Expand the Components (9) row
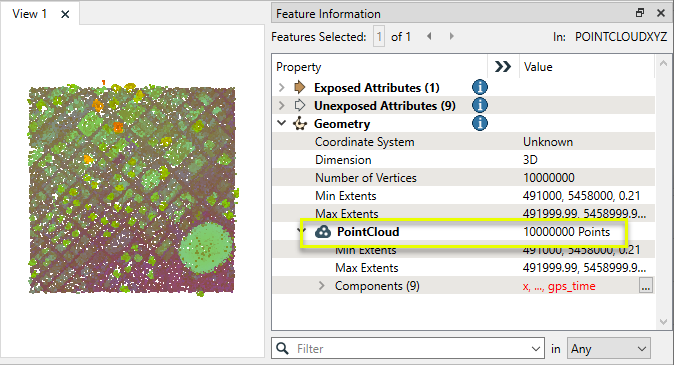Viewport: 674px width, 365px height. 322,286
